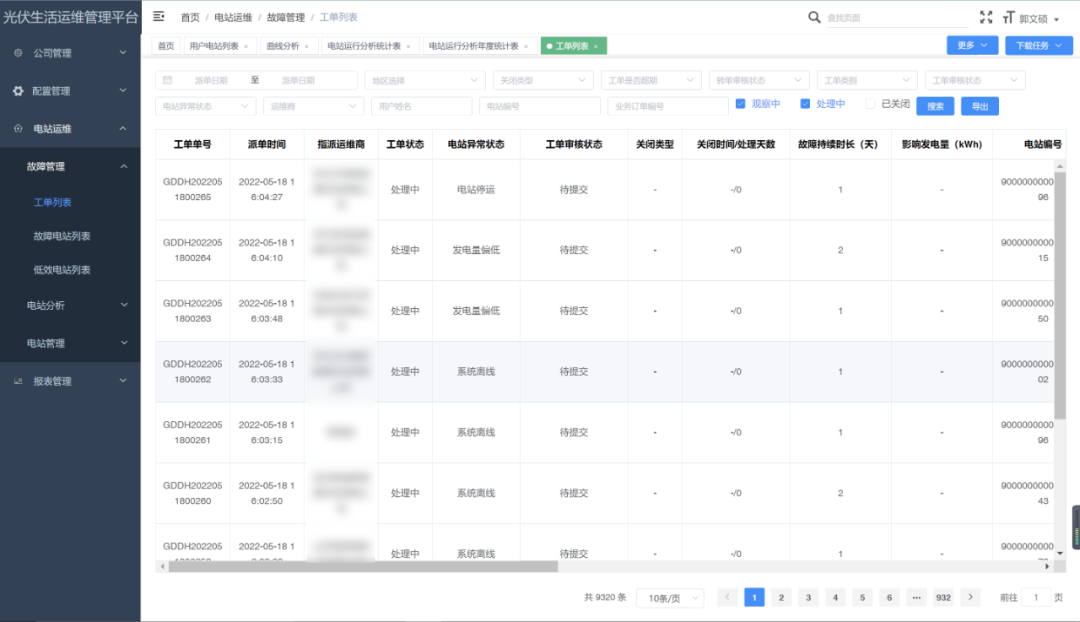Close the 用户电站列表 tab
This screenshot has height=622, width=1080.
(x=246, y=46)
